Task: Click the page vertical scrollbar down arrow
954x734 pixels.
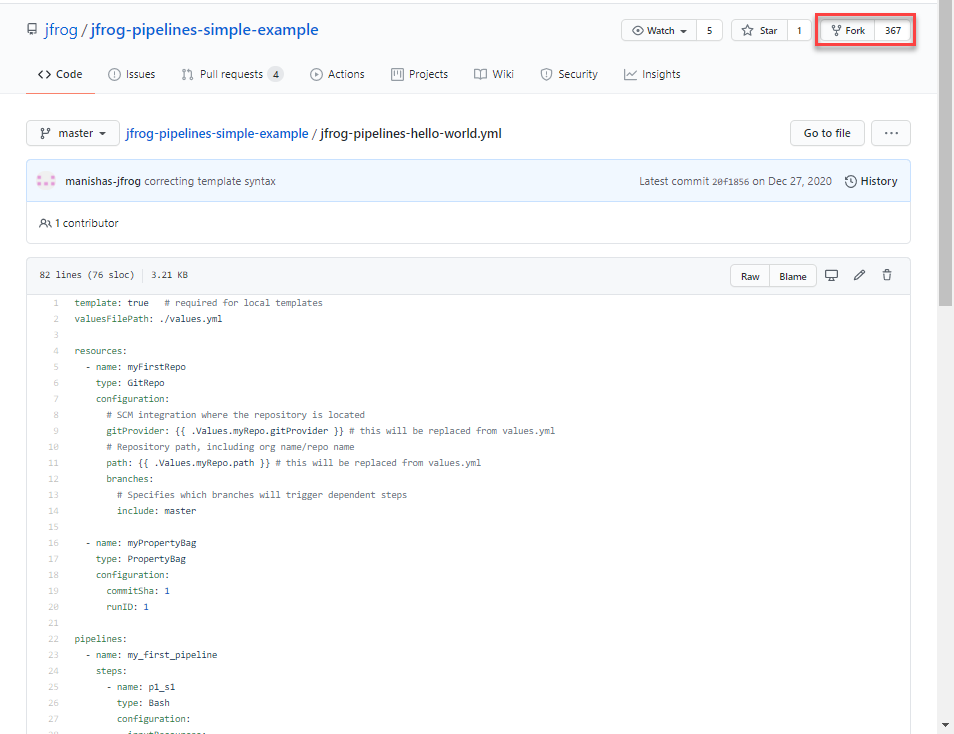Action: pos(946,724)
